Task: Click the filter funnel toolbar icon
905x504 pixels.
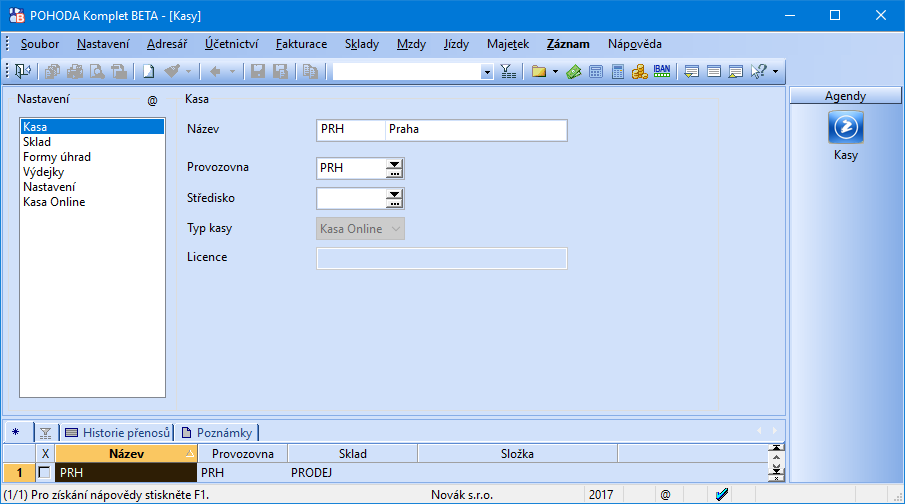Action: coord(508,71)
